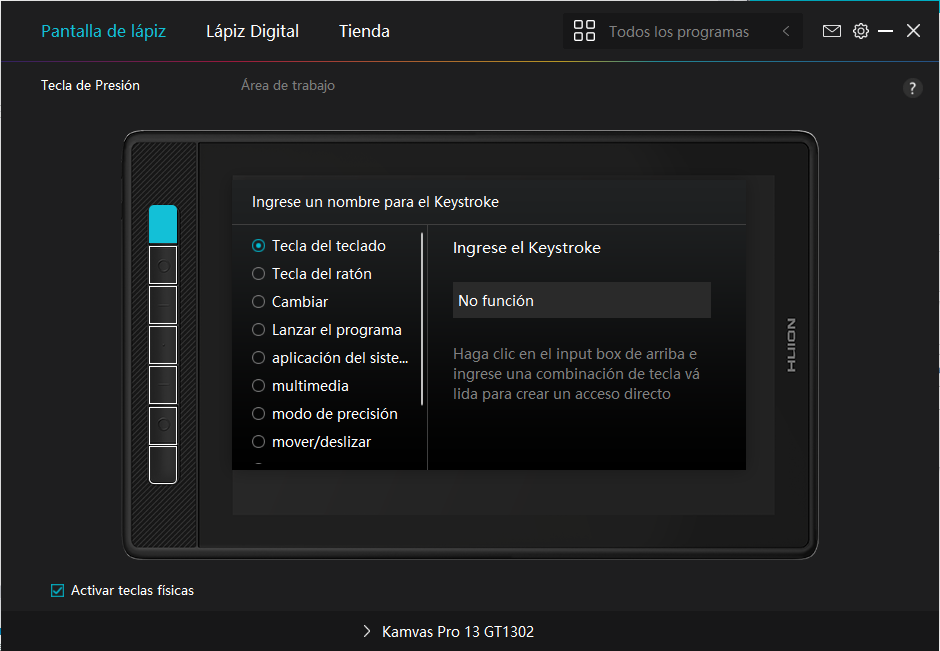Open the mail messages icon

(x=831, y=31)
